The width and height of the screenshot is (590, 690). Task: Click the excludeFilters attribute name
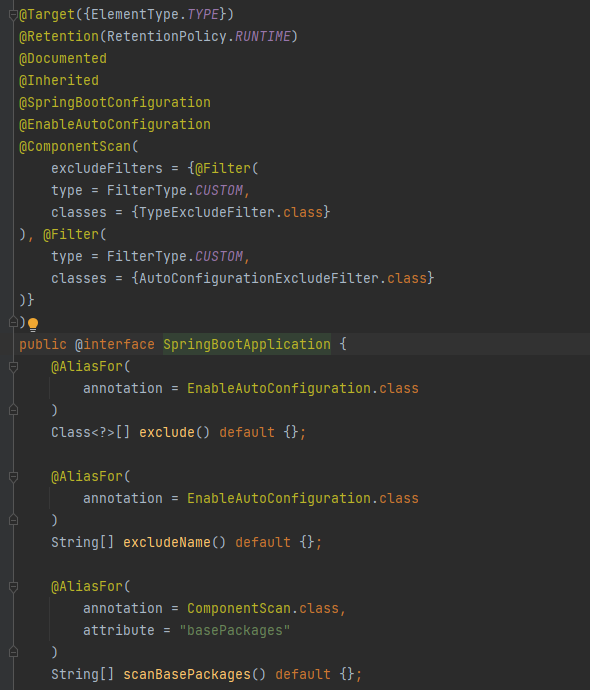(107, 169)
